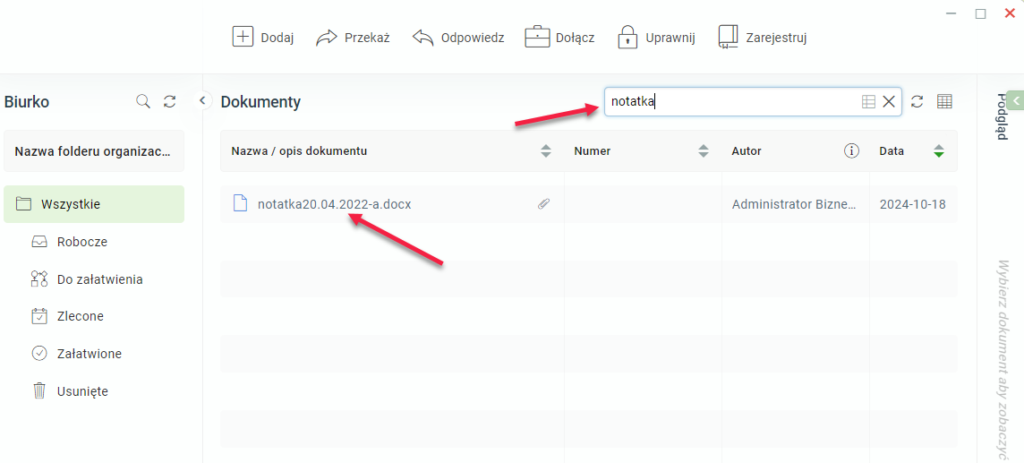Collapse the Biurko sidebar with the chevron

(x=202, y=101)
